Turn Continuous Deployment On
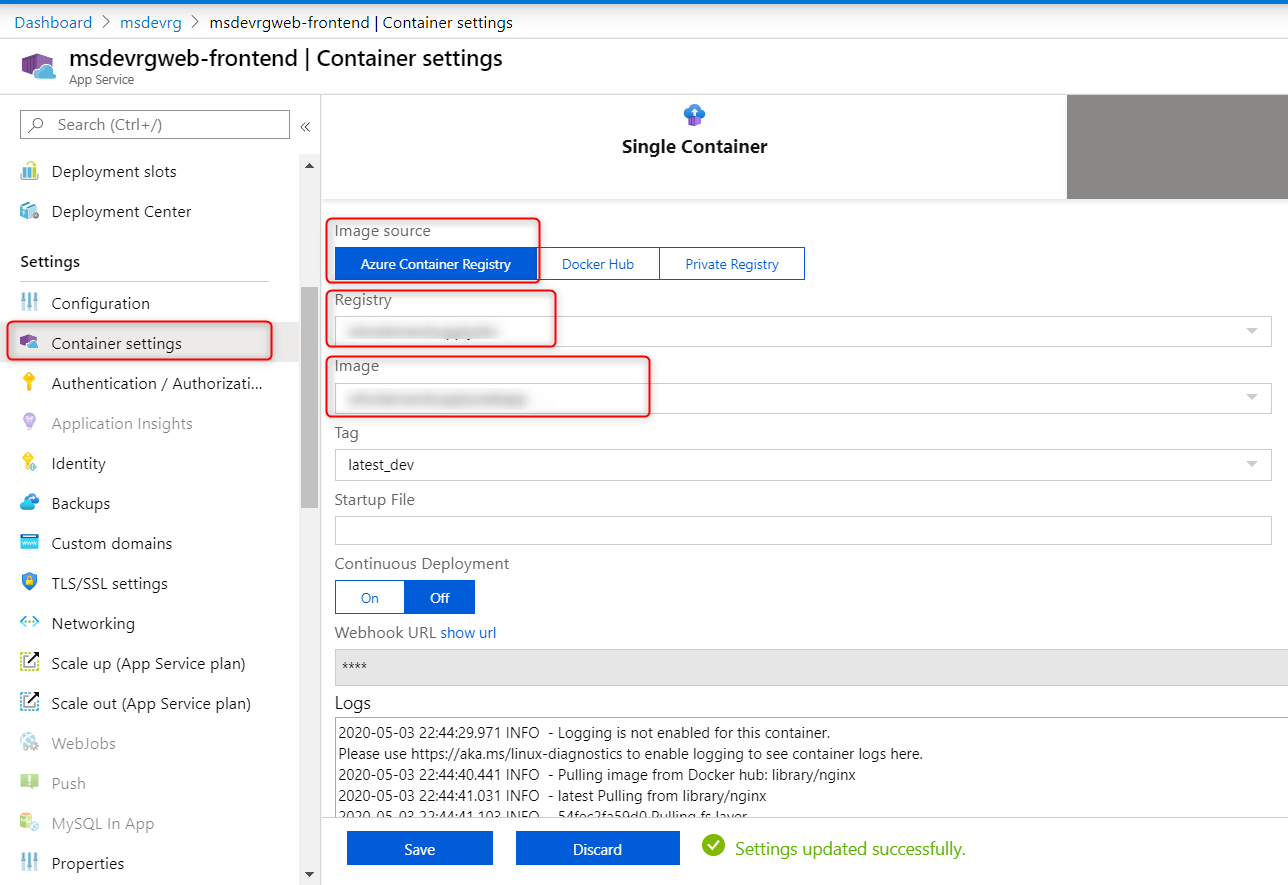This screenshot has width=1288, height=885. (x=370, y=597)
